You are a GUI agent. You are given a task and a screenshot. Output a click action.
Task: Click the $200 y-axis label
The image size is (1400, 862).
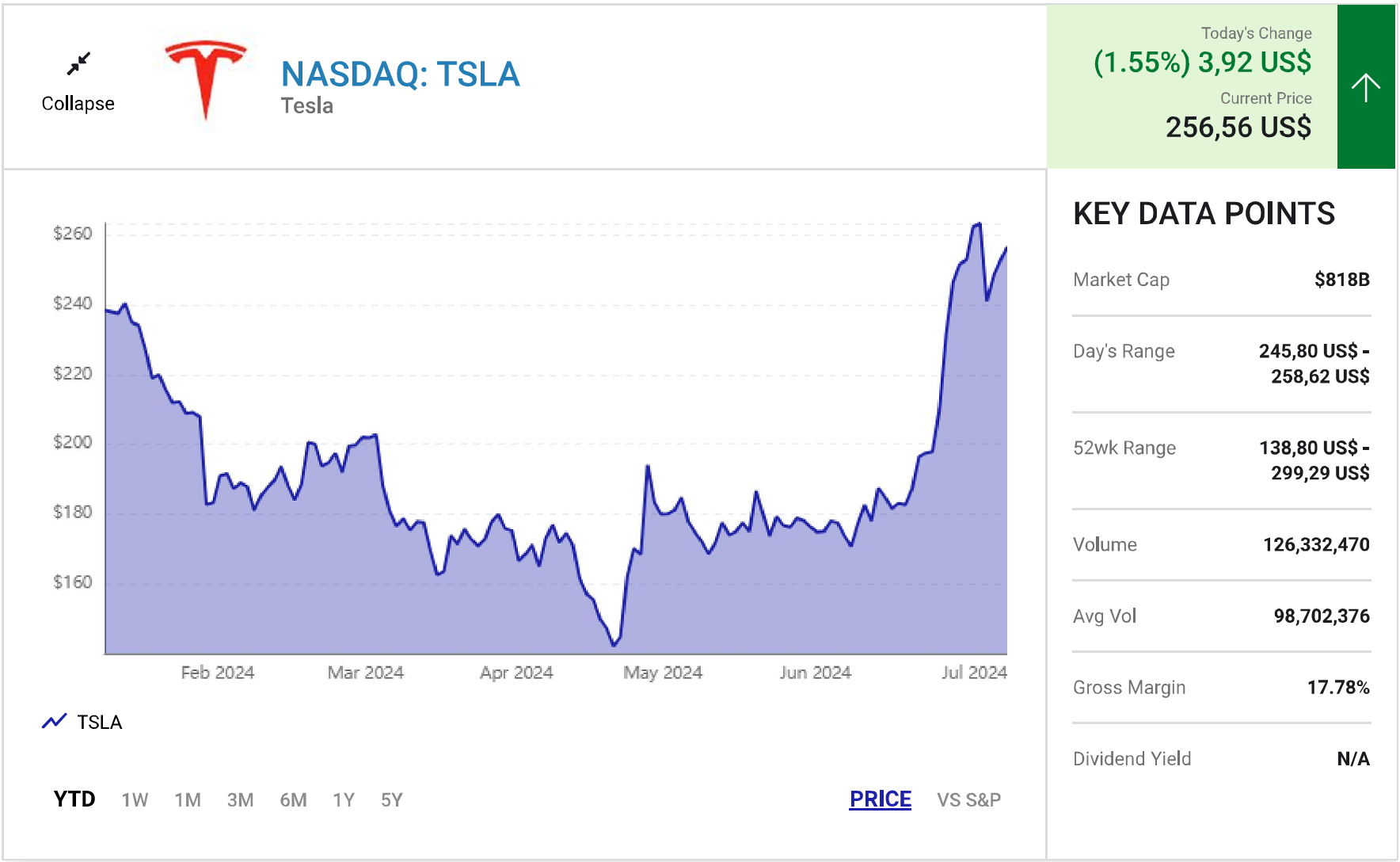click(x=72, y=442)
